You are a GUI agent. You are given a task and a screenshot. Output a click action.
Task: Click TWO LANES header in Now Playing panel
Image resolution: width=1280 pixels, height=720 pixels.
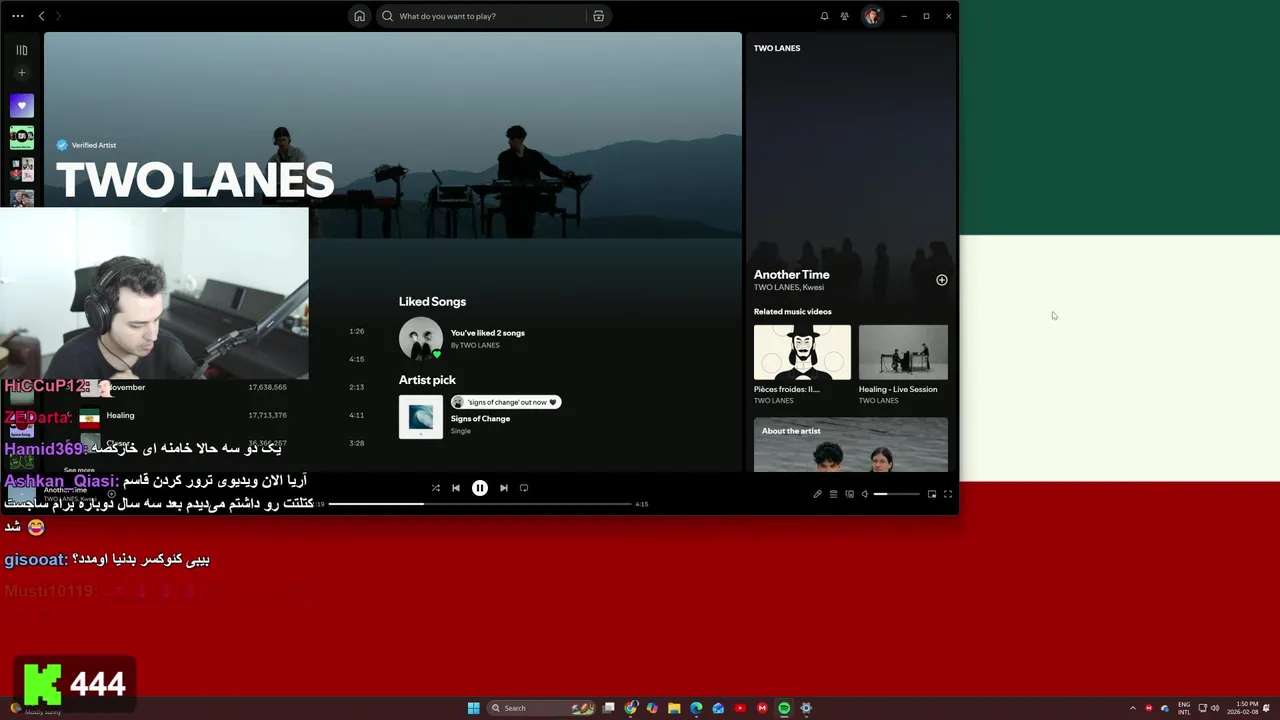(x=777, y=48)
